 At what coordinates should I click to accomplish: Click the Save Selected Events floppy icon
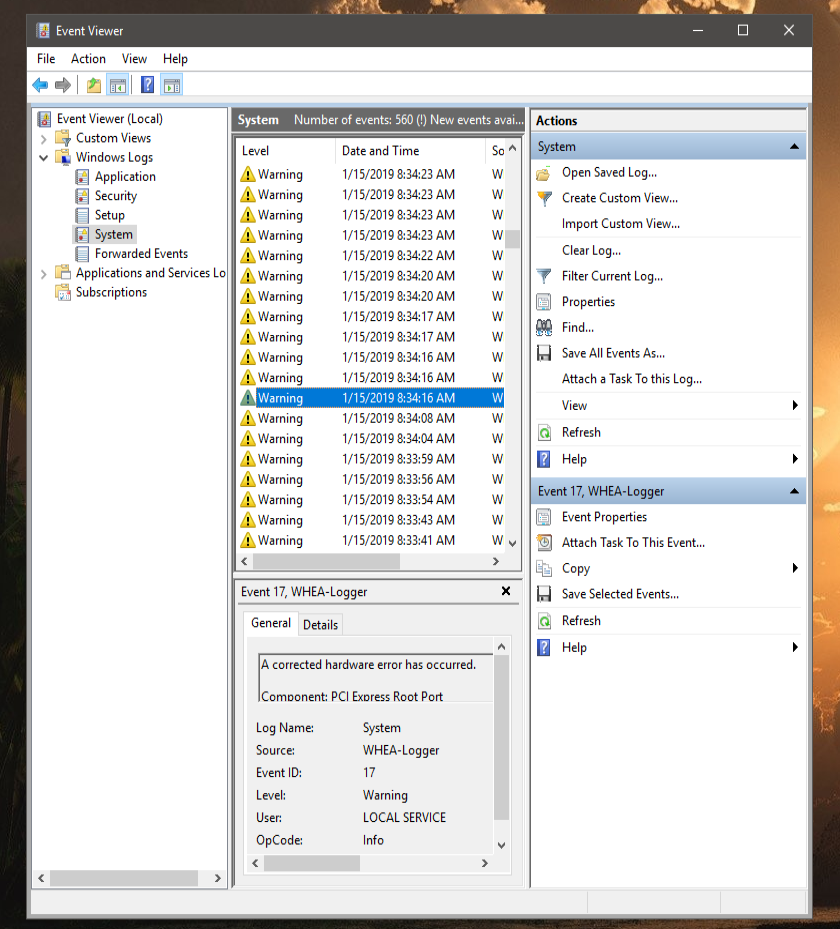[543, 594]
